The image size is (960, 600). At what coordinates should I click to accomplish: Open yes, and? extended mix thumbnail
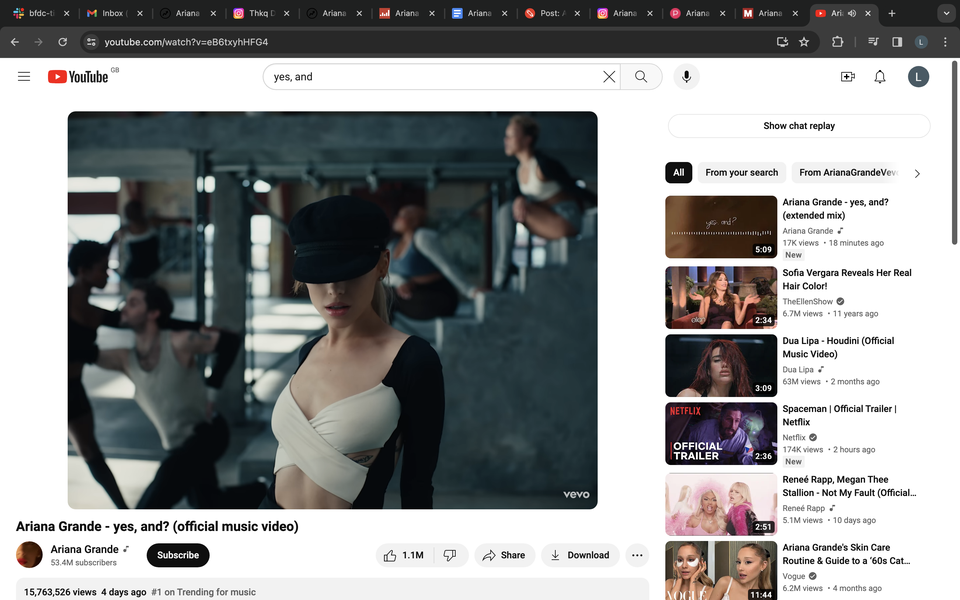coord(721,227)
